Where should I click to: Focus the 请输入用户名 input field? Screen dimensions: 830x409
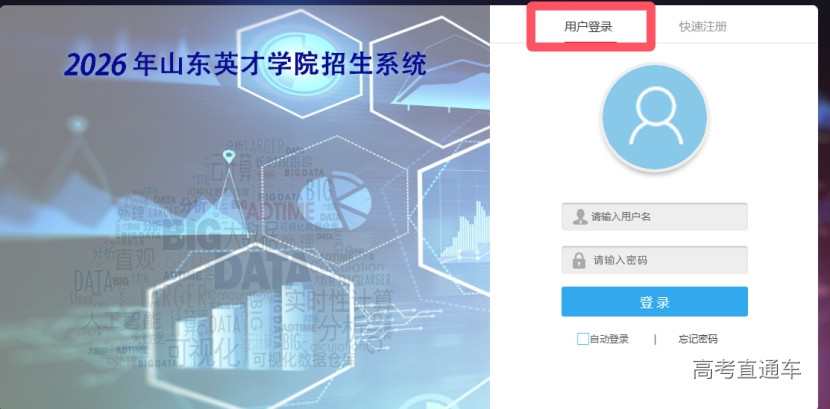coord(655,216)
